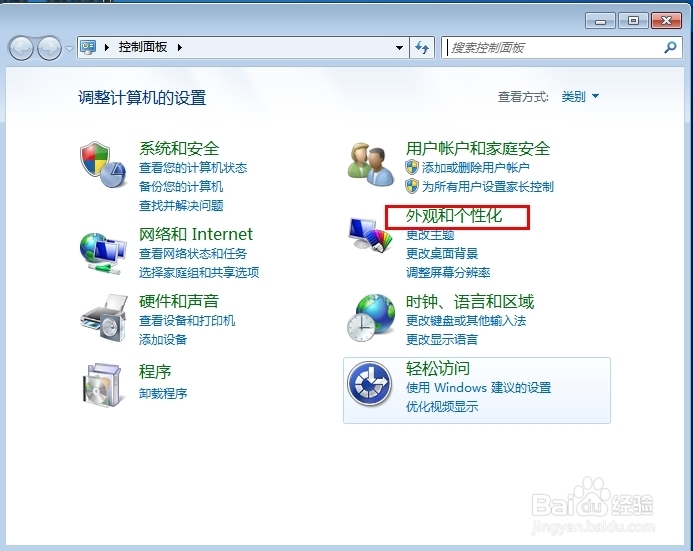693x551 pixels.
Task: Open 程序 category heading
Action: (x=155, y=372)
